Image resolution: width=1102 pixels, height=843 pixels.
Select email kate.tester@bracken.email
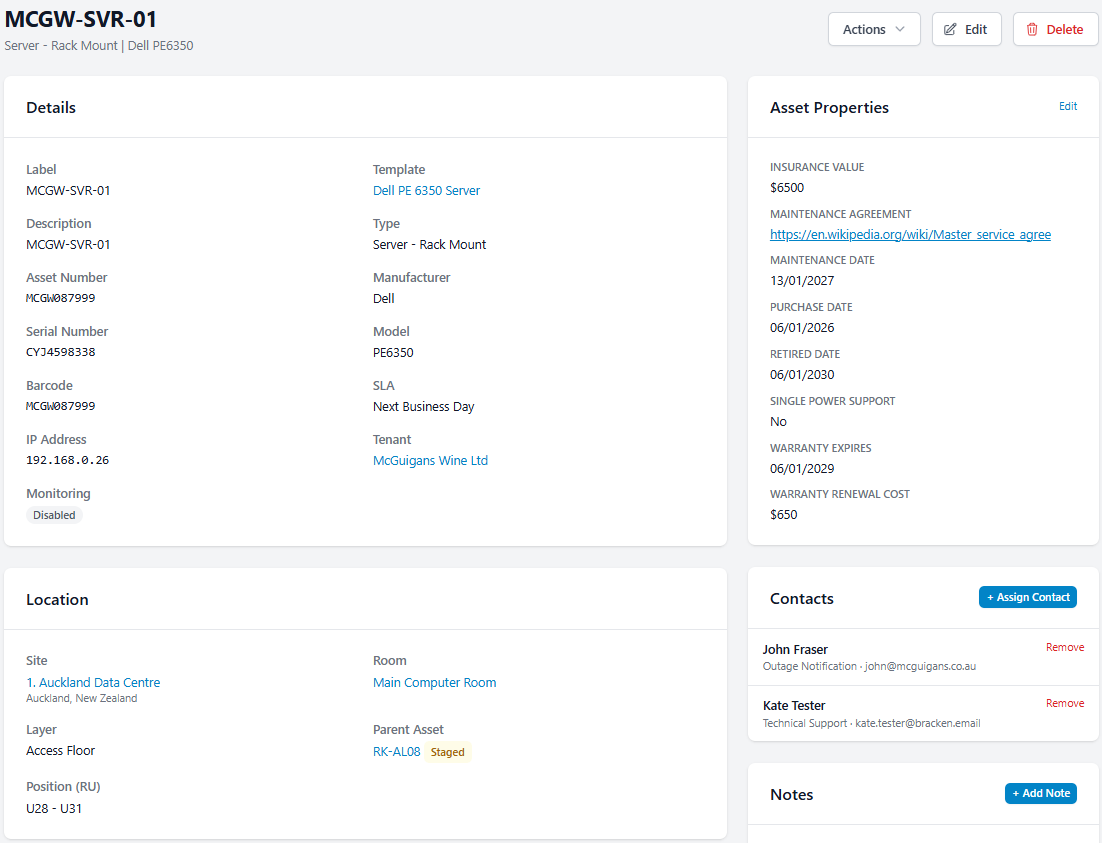click(917, 723)
